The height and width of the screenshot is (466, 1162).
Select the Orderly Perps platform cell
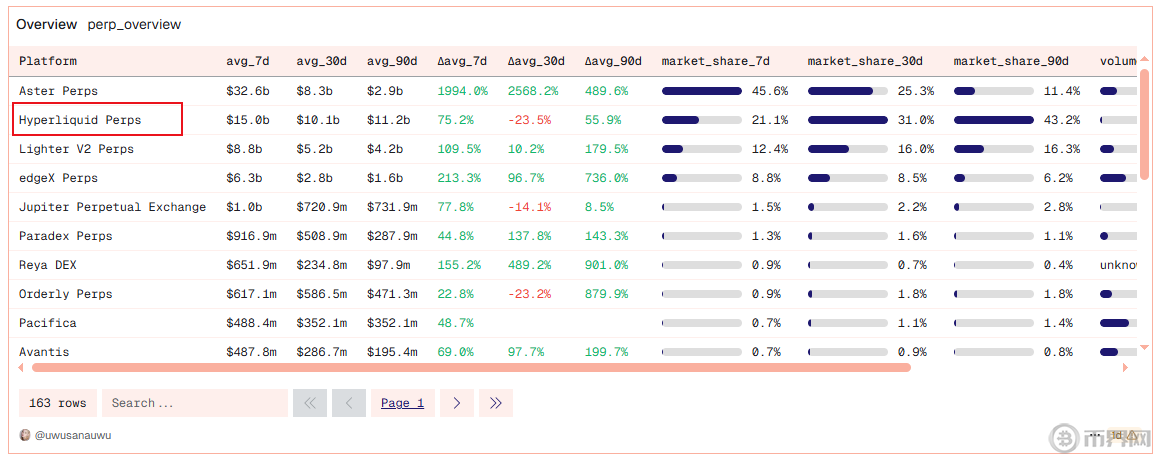(x=65, y=294)
